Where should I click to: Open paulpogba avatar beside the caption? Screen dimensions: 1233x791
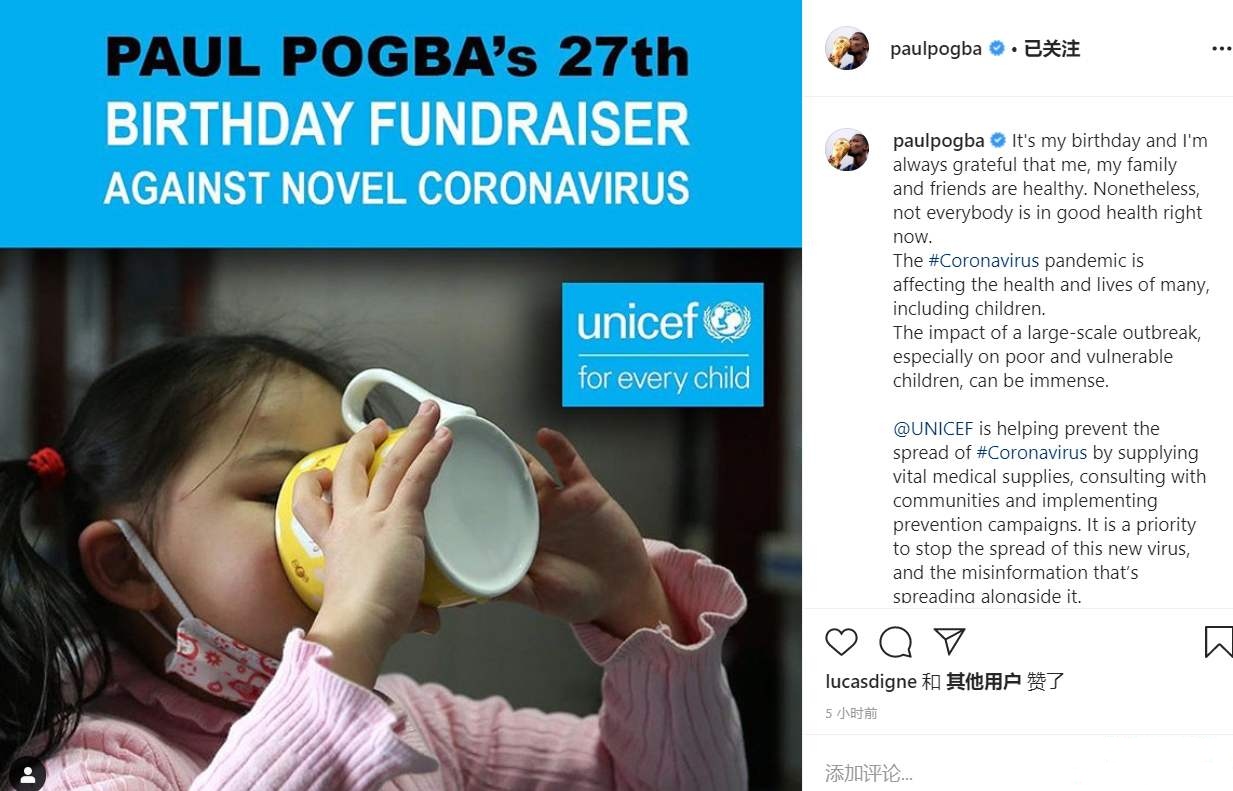(x=847, y=149)
